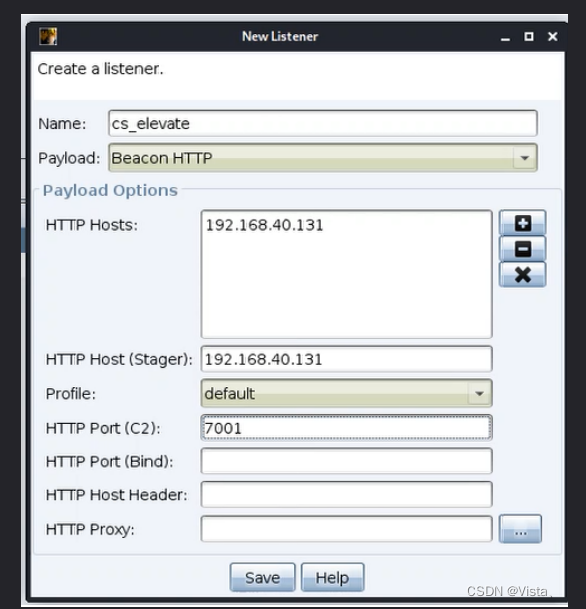Open the HTTP Proxy settings ellipsis button

[520, 529]
